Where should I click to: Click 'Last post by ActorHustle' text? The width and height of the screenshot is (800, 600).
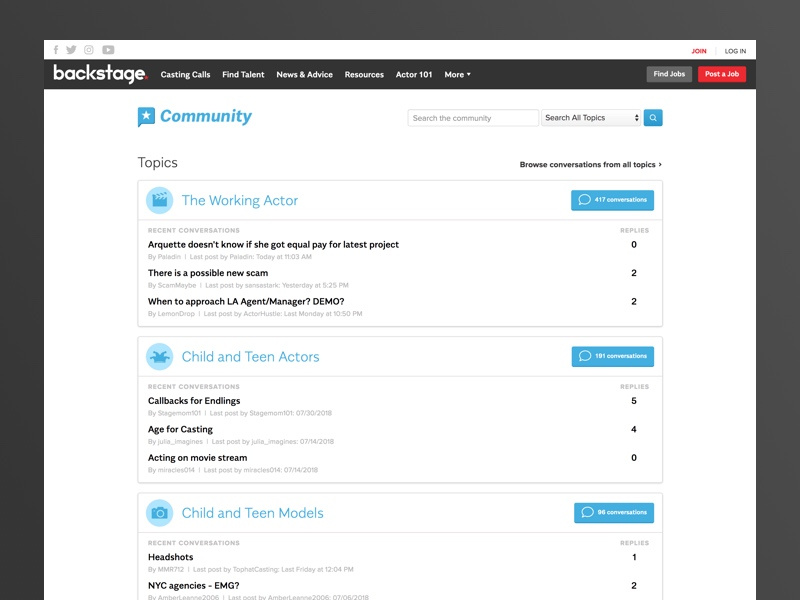click(283, 314)
